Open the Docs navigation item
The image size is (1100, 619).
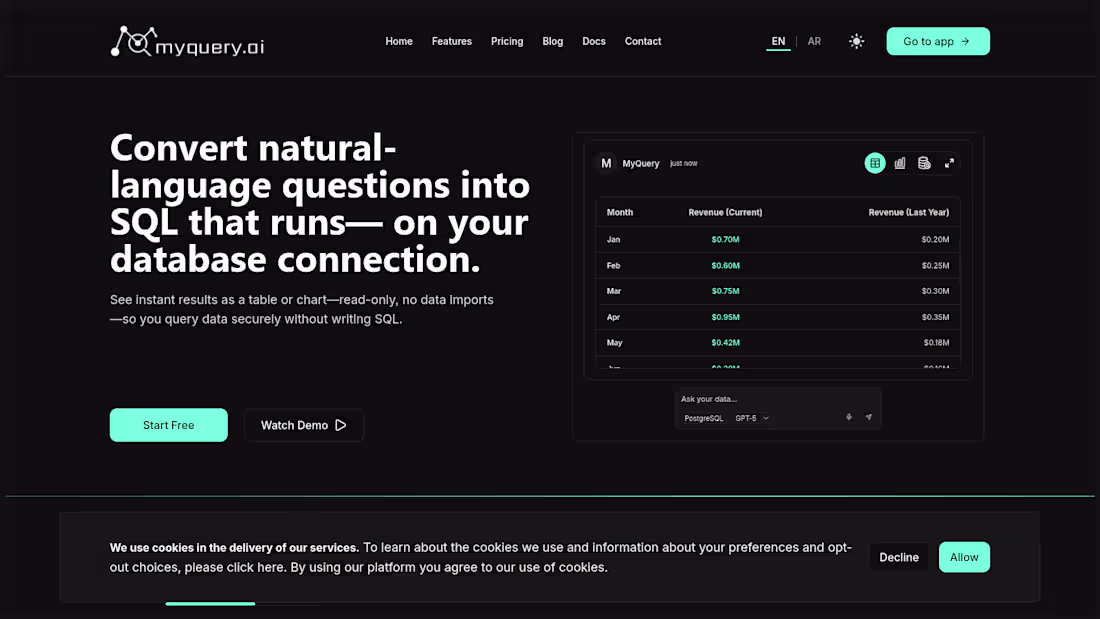593,41
